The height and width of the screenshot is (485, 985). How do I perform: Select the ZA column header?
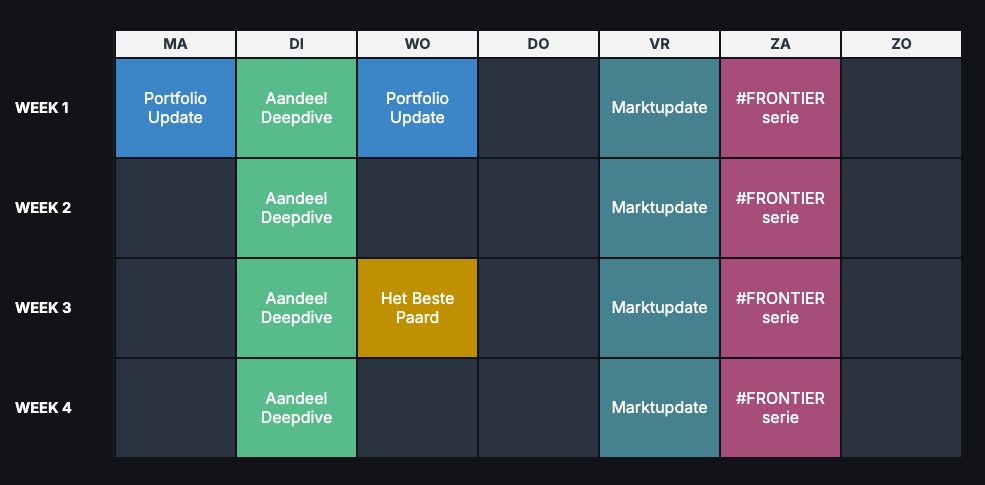click(x=780, y=44)
